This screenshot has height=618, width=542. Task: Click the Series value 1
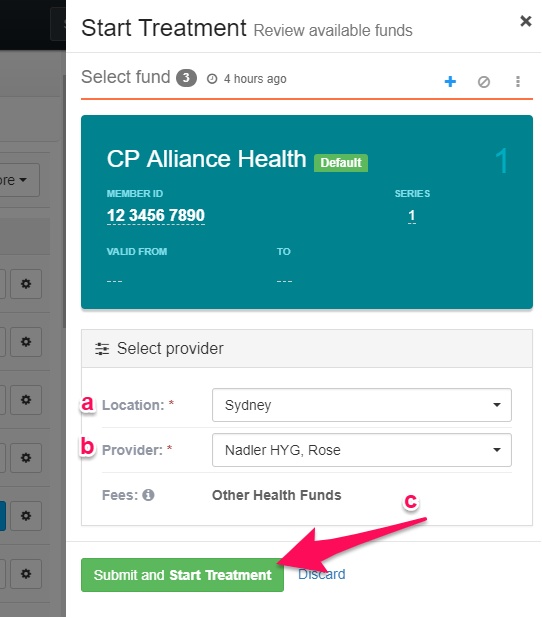412,215
